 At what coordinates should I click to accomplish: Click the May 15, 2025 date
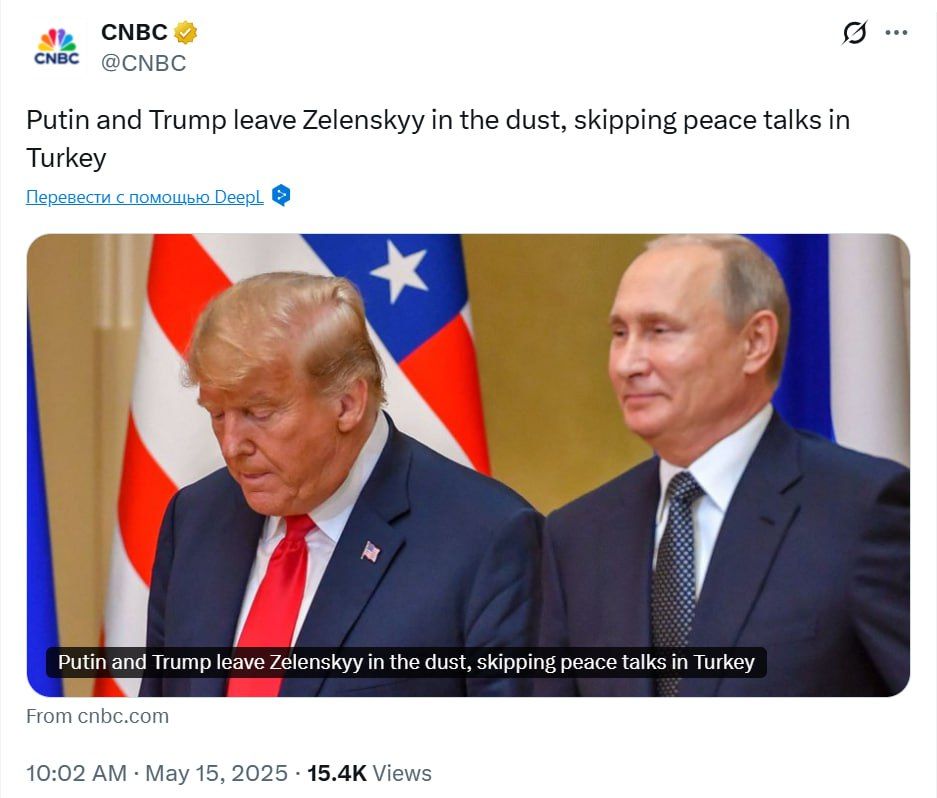(216, 773)
